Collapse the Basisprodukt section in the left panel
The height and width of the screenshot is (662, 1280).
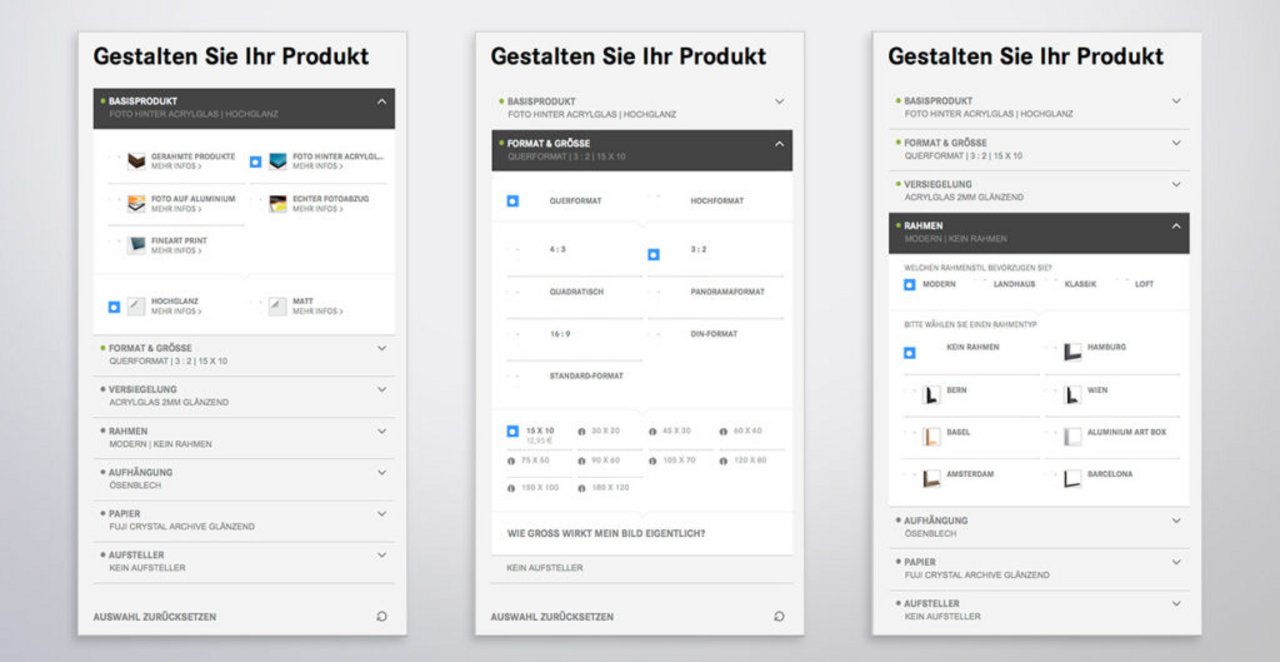381,101
